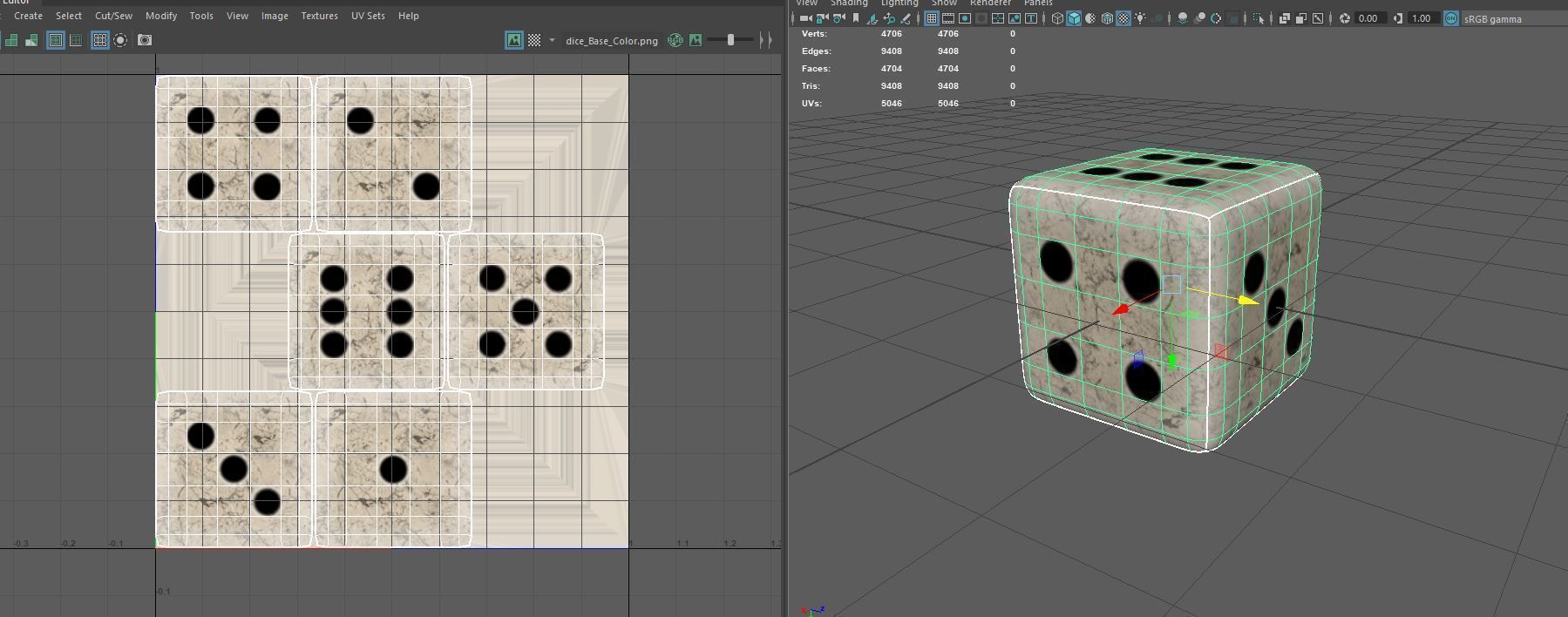Toggle the RGB channels display icon
This screenshot has width=1568, height=617.
tap(675, 40)
